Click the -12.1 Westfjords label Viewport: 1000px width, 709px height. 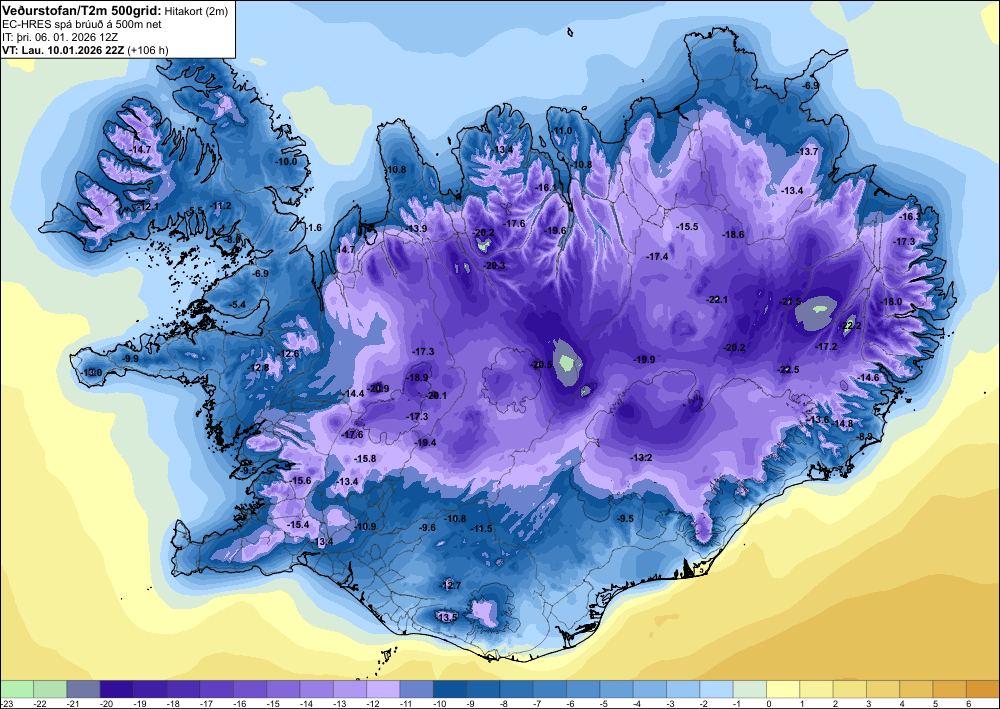pos(148,207)
